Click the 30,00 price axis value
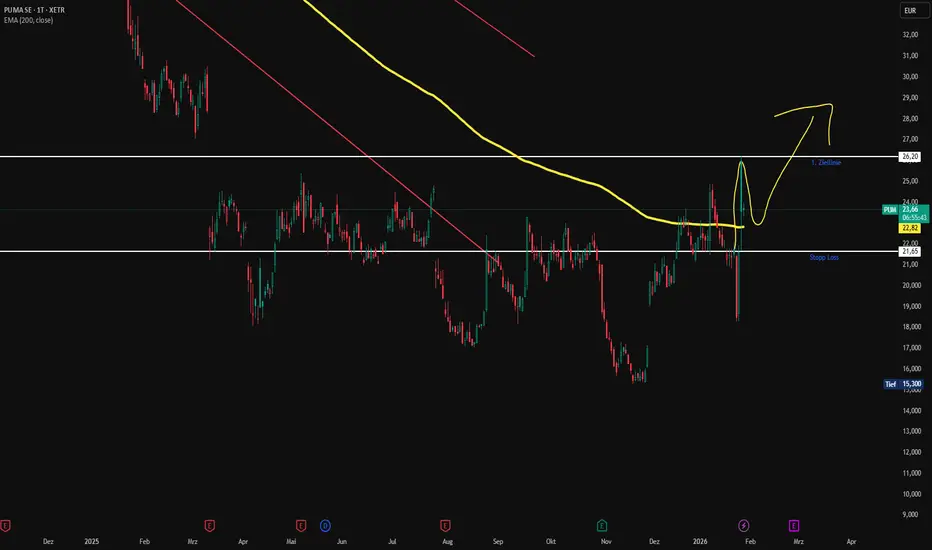 910,77
